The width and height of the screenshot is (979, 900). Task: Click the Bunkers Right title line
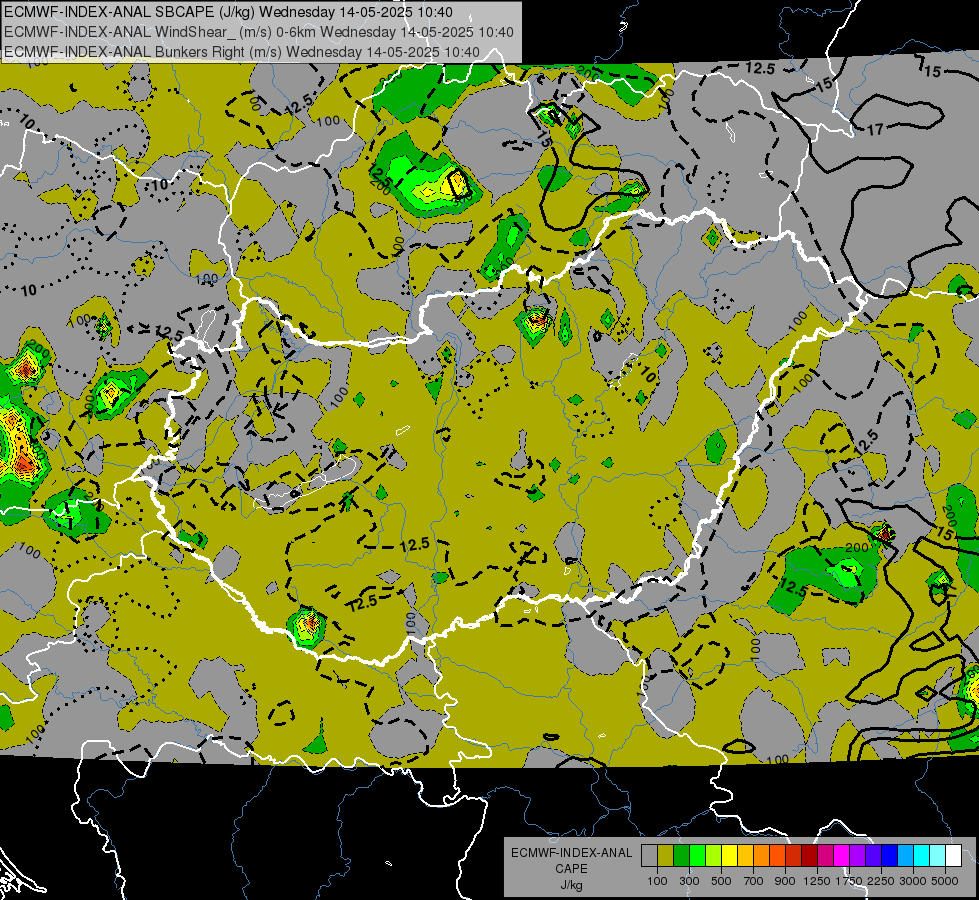[242, 52]
